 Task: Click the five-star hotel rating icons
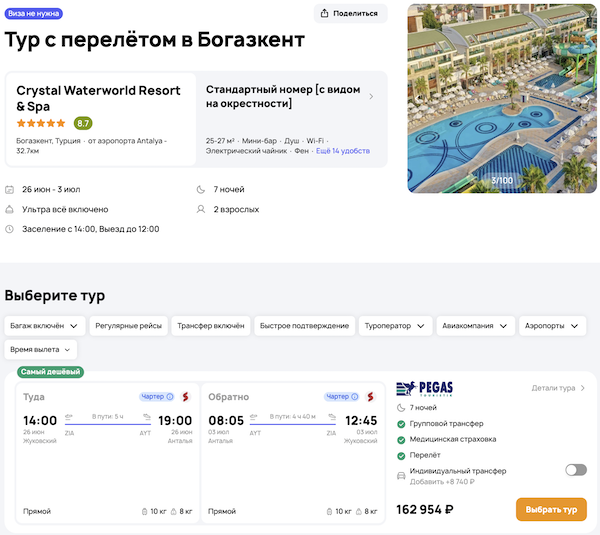click(x=41, y=123)
